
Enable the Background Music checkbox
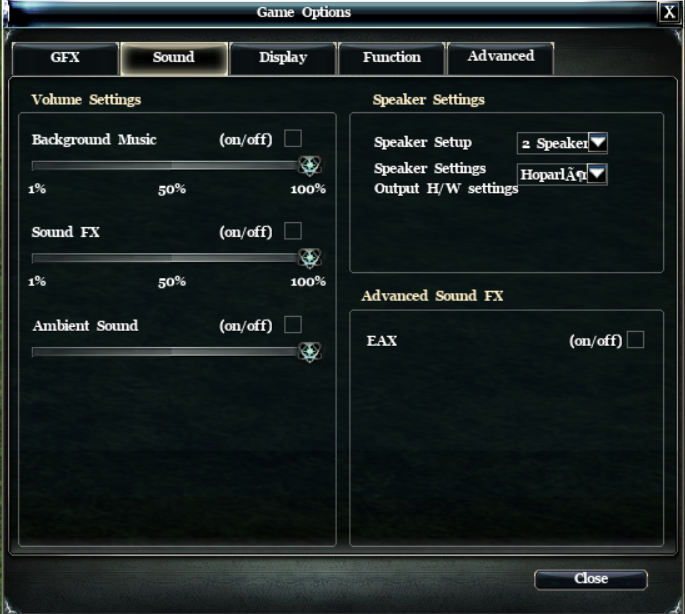point(293,138)
